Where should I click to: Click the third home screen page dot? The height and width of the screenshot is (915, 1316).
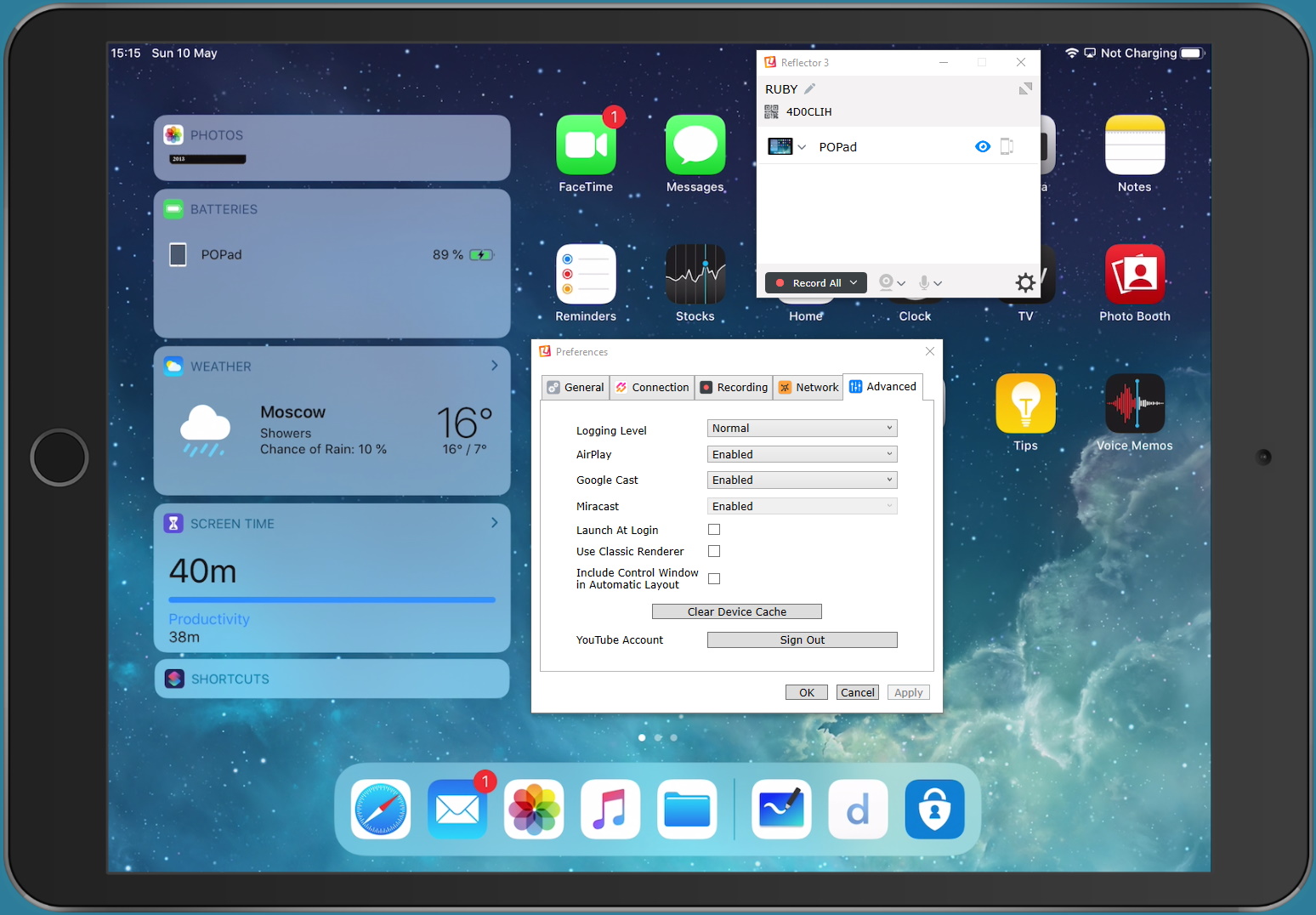(x=674, y=737)
